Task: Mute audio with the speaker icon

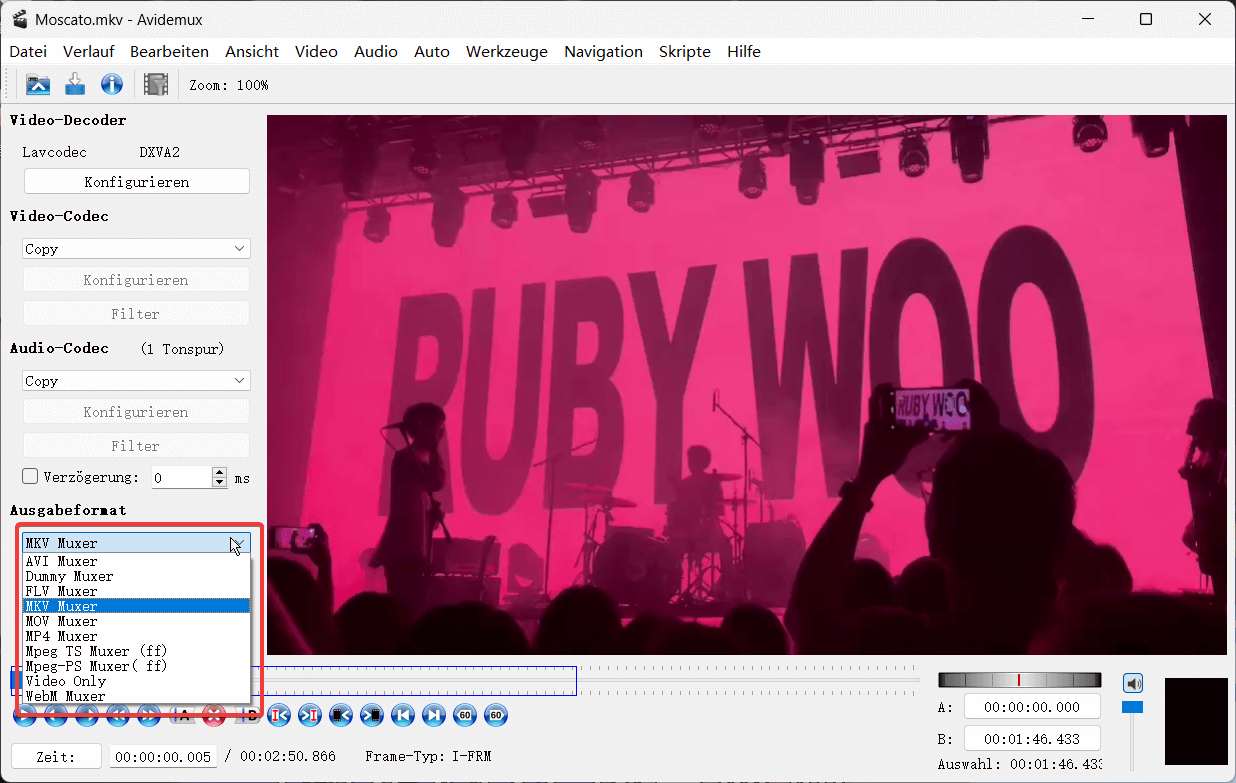Action: [x=1132, y=684]
